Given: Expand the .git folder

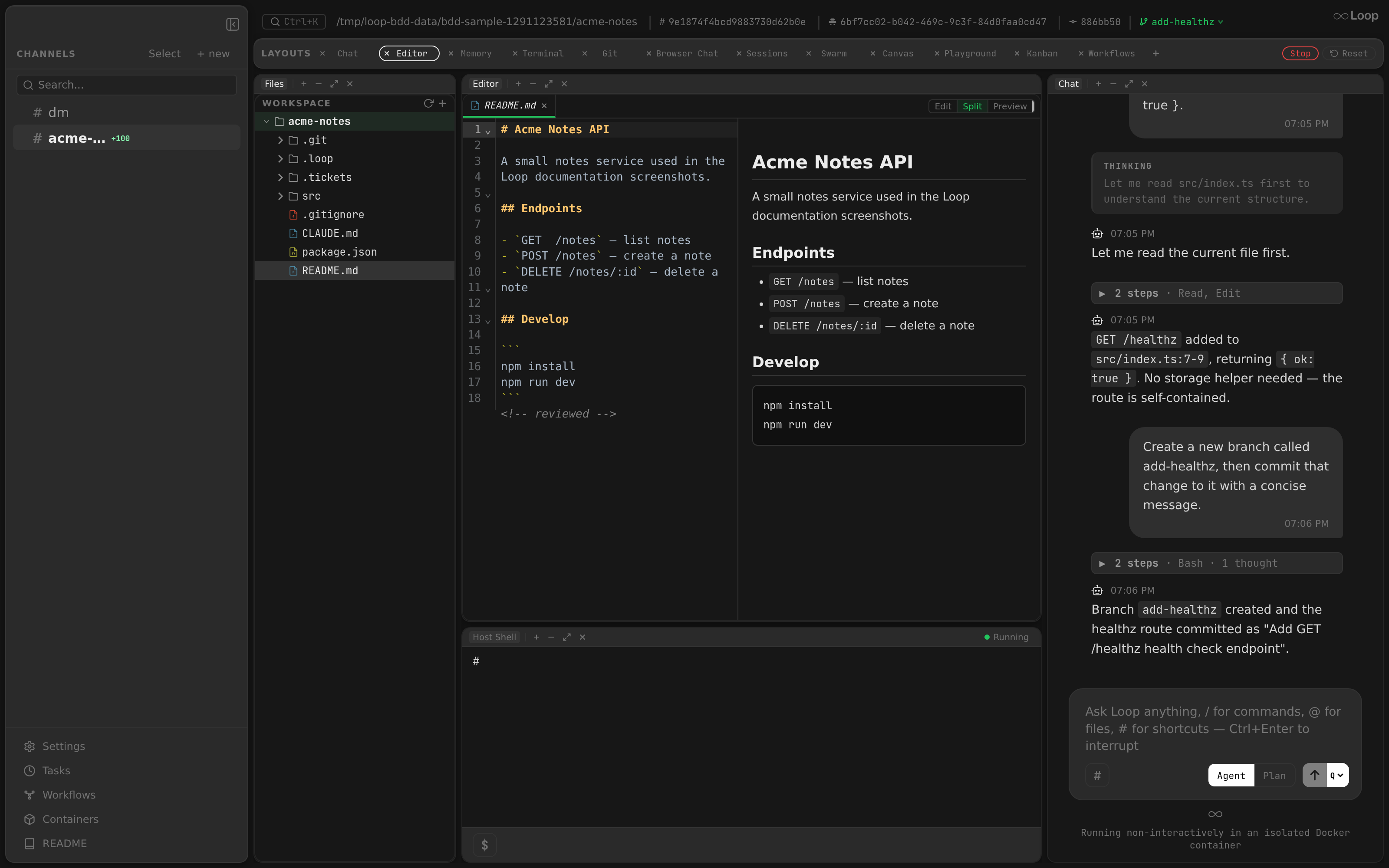Looking at the screenshot, I should (280, 140).
